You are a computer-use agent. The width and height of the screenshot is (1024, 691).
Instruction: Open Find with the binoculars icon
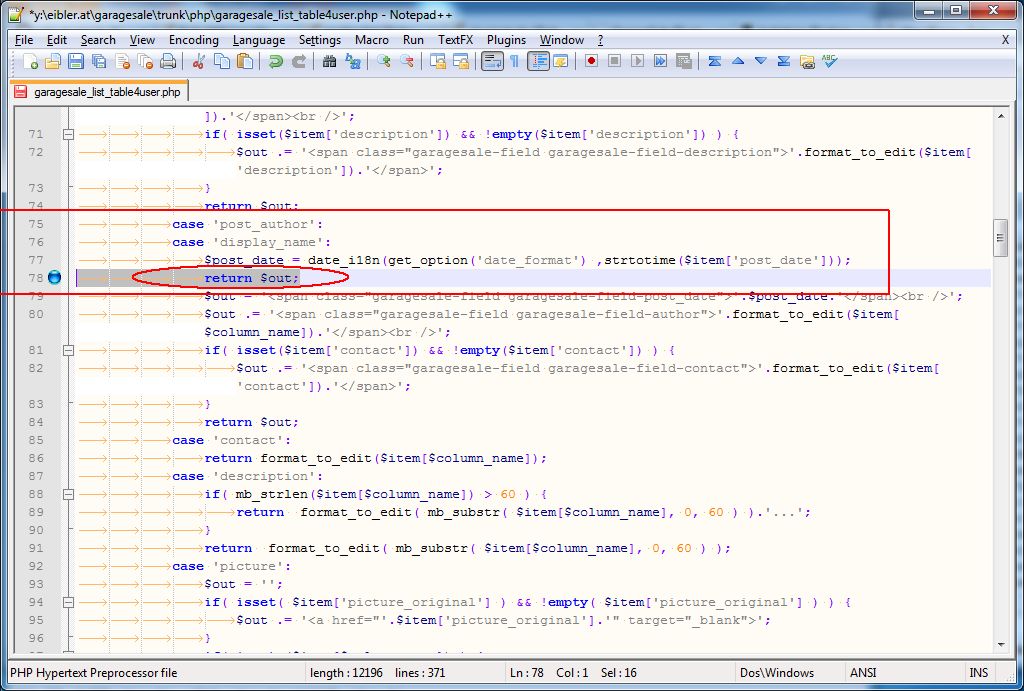click(x=329, y=61)
